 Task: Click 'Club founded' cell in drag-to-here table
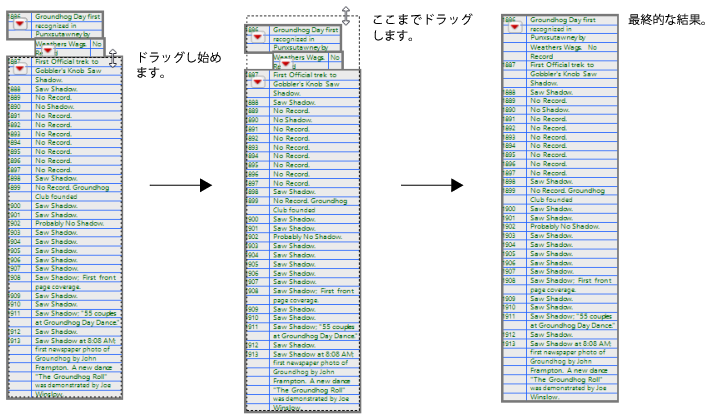point(294,210)
